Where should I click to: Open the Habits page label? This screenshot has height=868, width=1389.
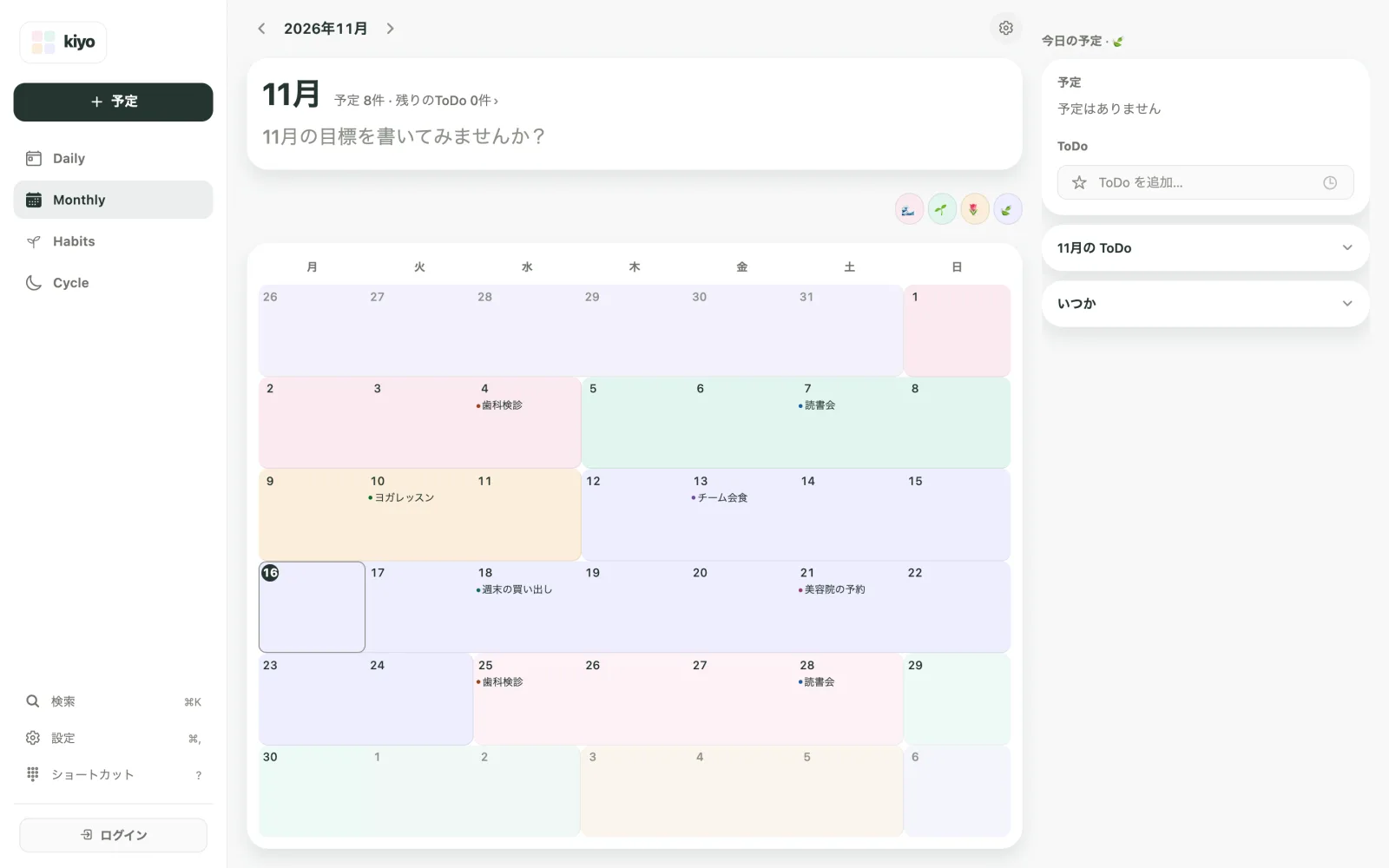[x=74, y=241]
